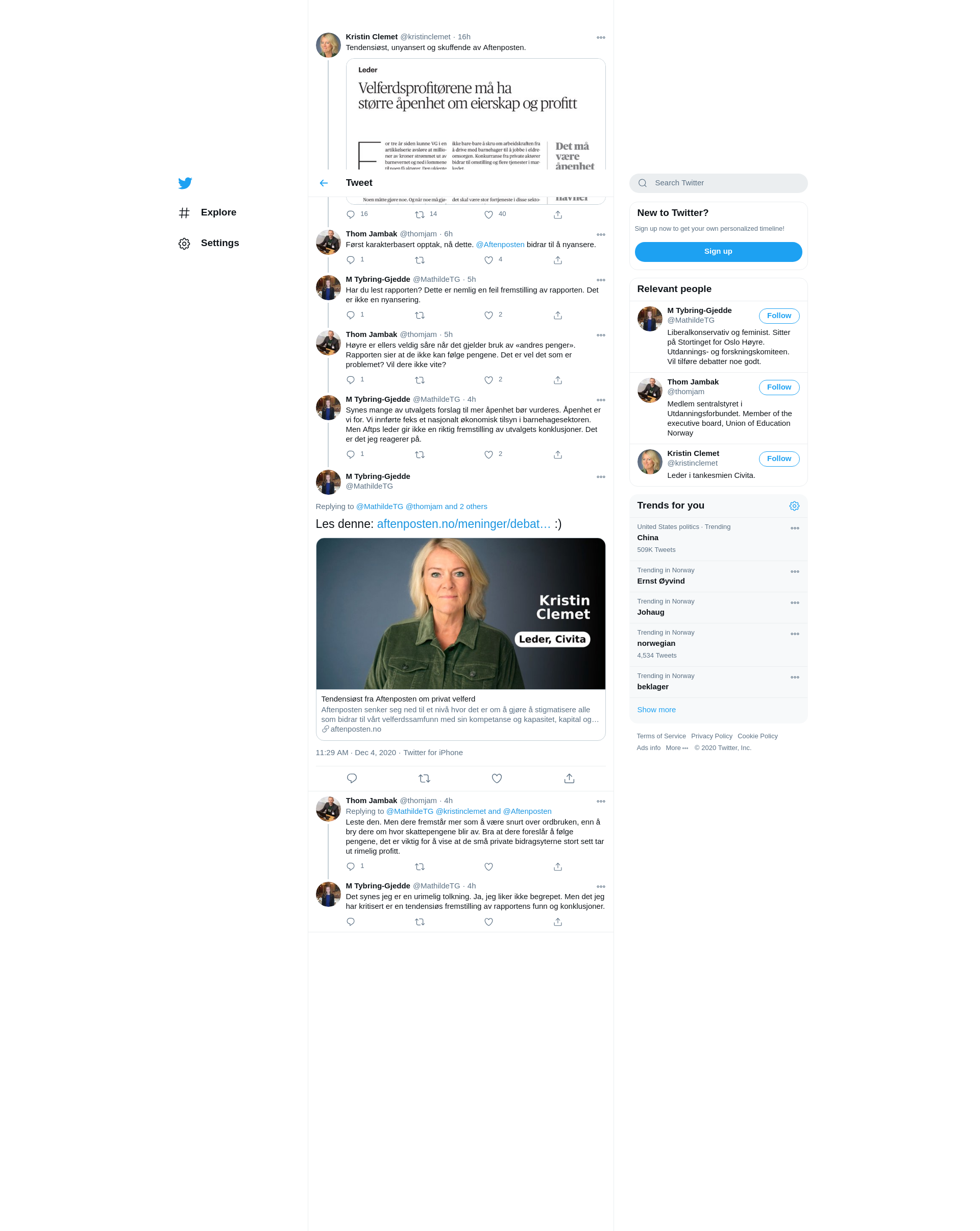Go back using the arrow icon

(324, 183)
